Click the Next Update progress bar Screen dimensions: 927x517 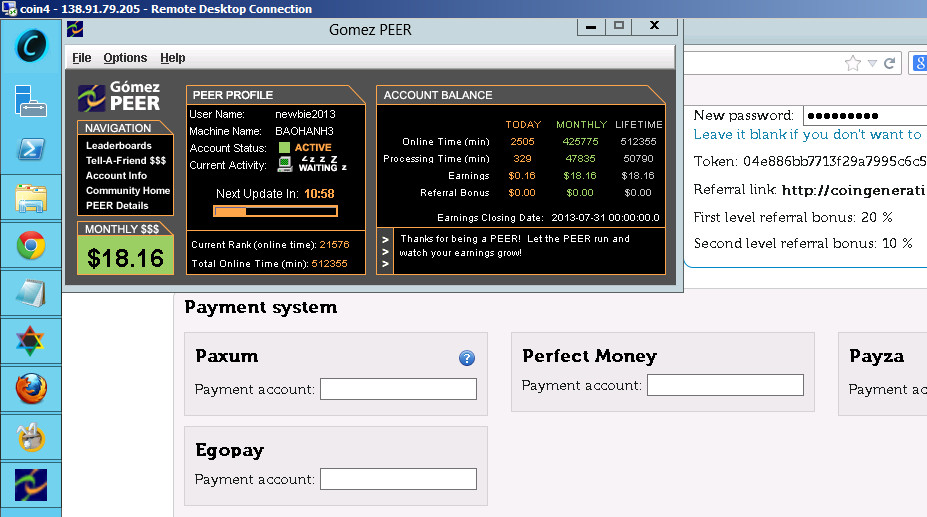tap(275, 211)
